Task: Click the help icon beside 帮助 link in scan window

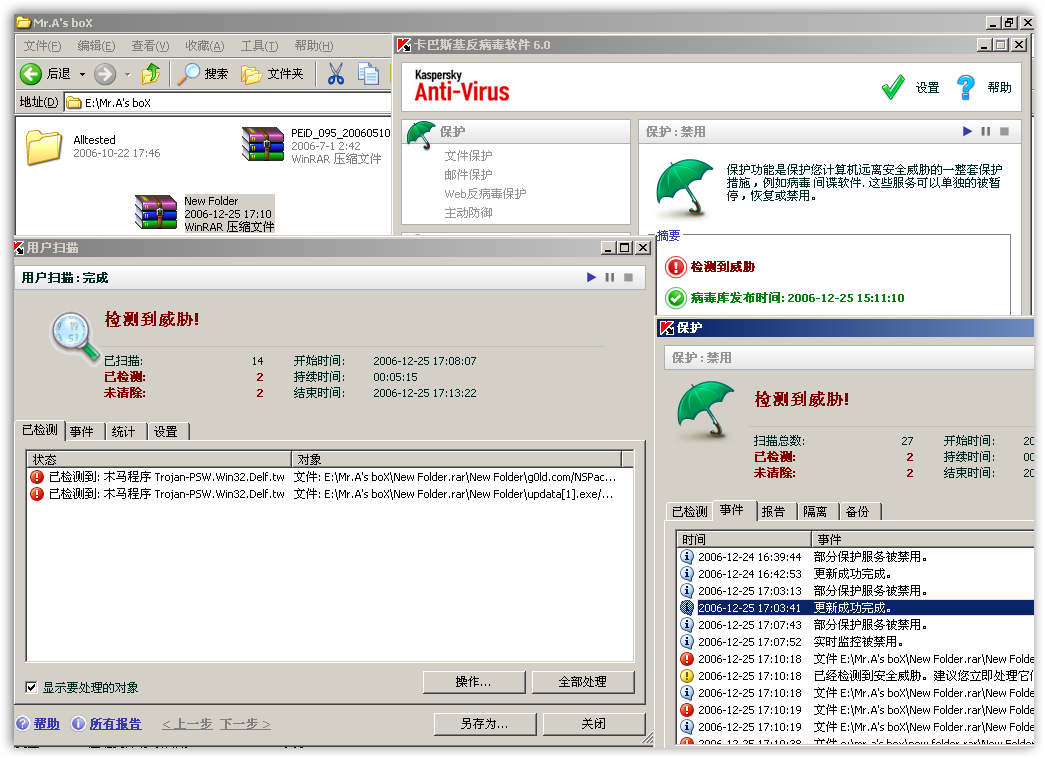Action: [x=23, y=724]
